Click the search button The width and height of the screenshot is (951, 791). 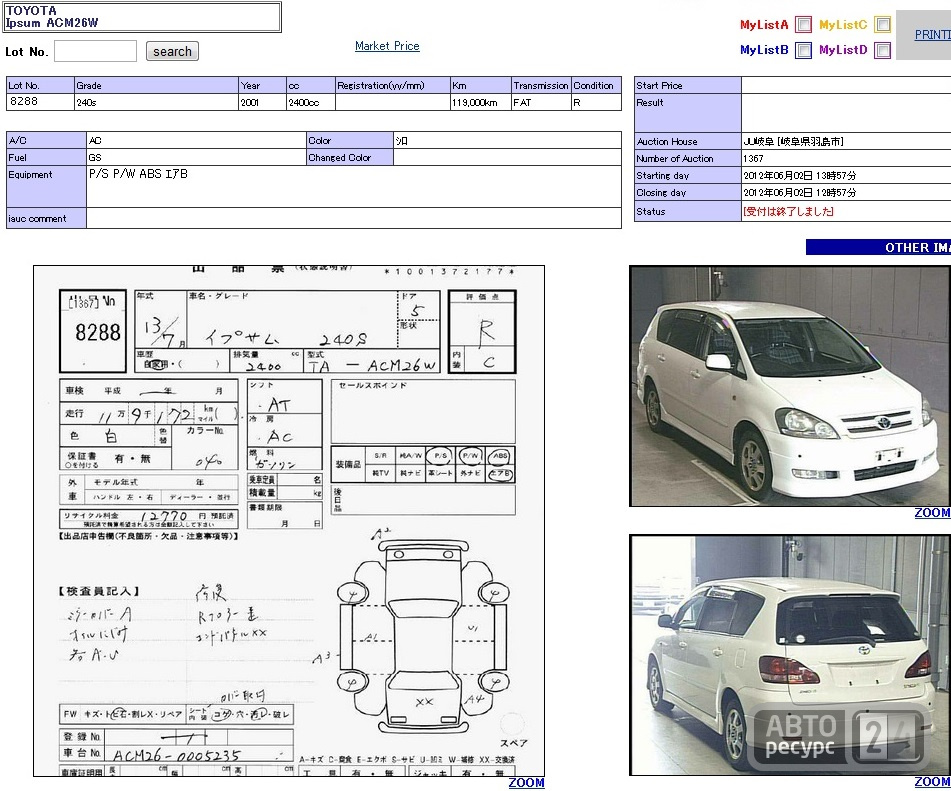coord(172,52)
